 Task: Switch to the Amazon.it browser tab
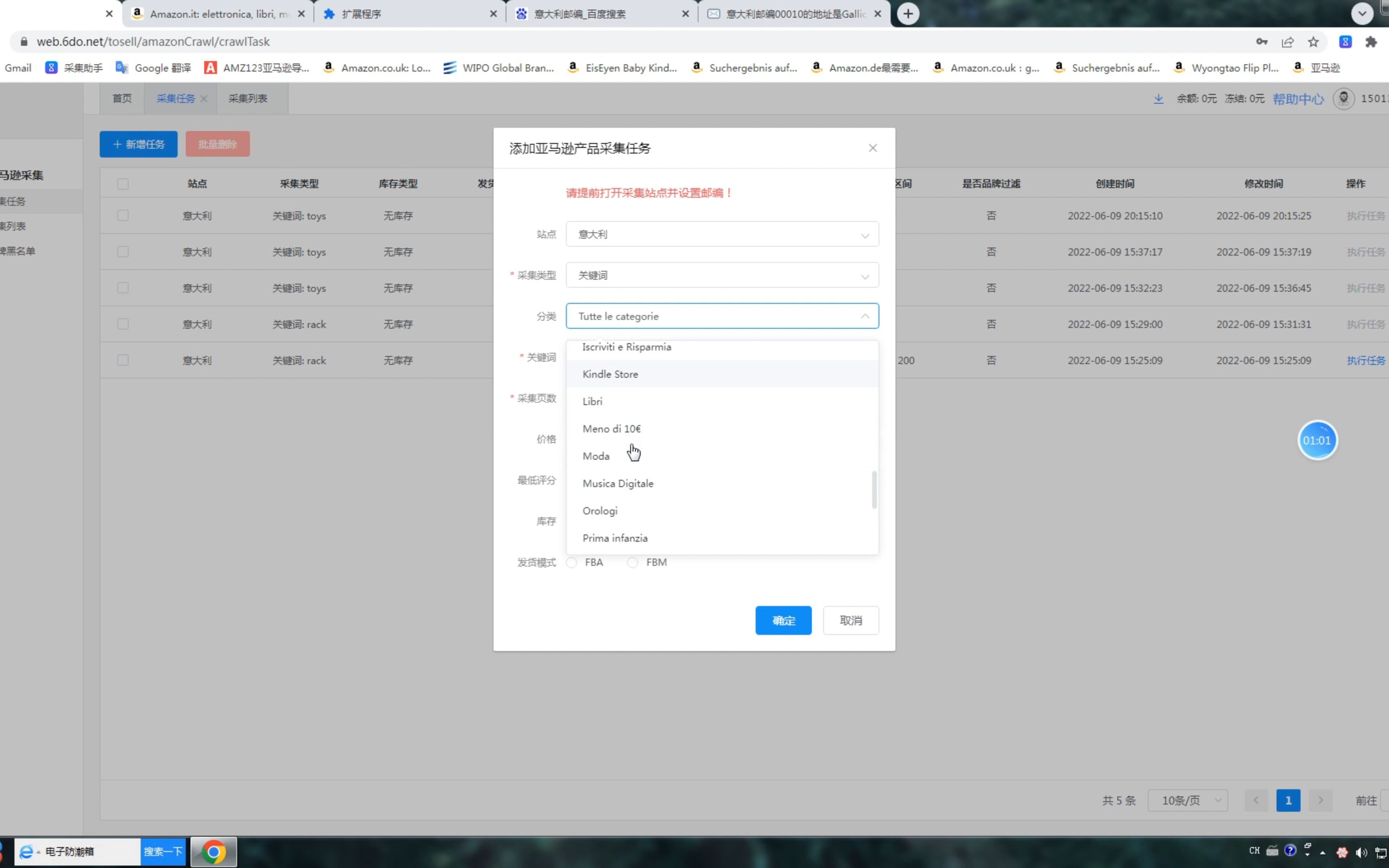(x=218, y=14)
